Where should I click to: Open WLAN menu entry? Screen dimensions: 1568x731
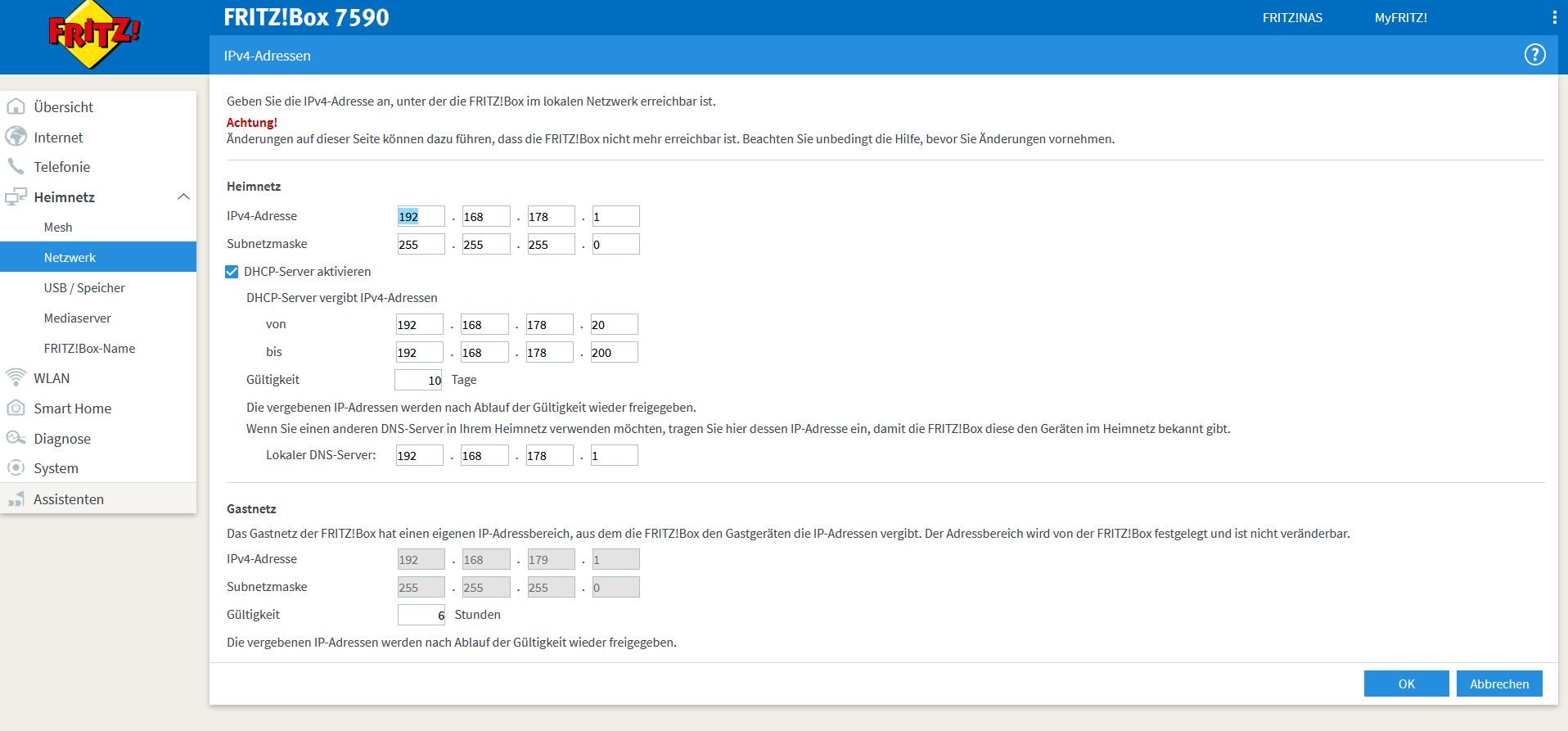coord(52,377)
